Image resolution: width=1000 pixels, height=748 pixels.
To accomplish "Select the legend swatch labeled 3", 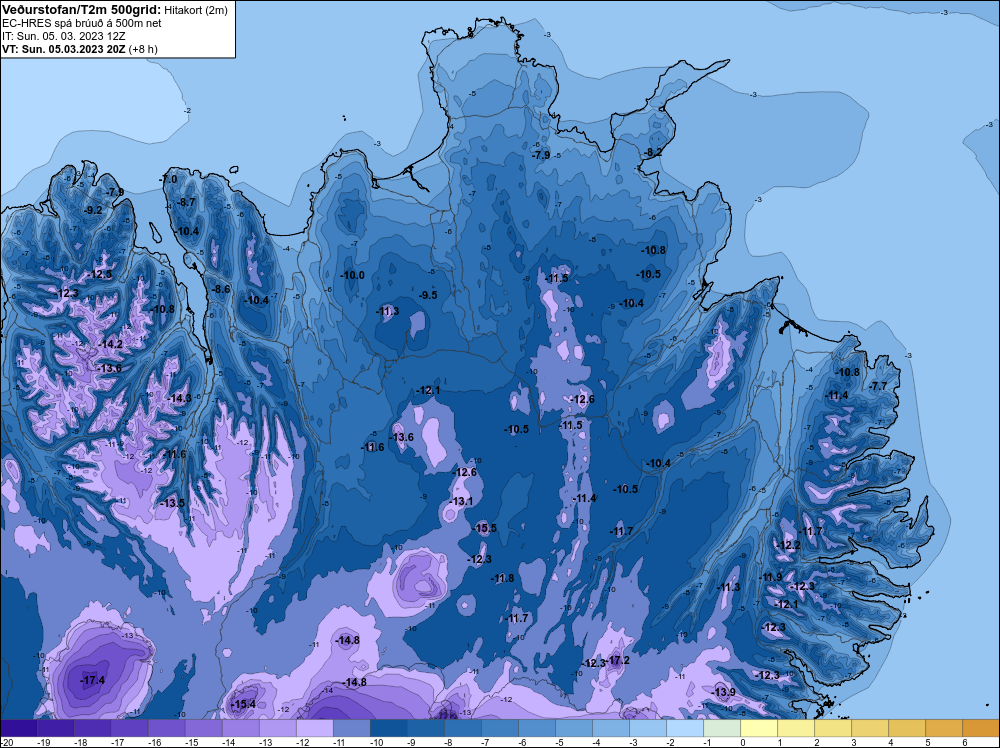I will pos(869,728).
